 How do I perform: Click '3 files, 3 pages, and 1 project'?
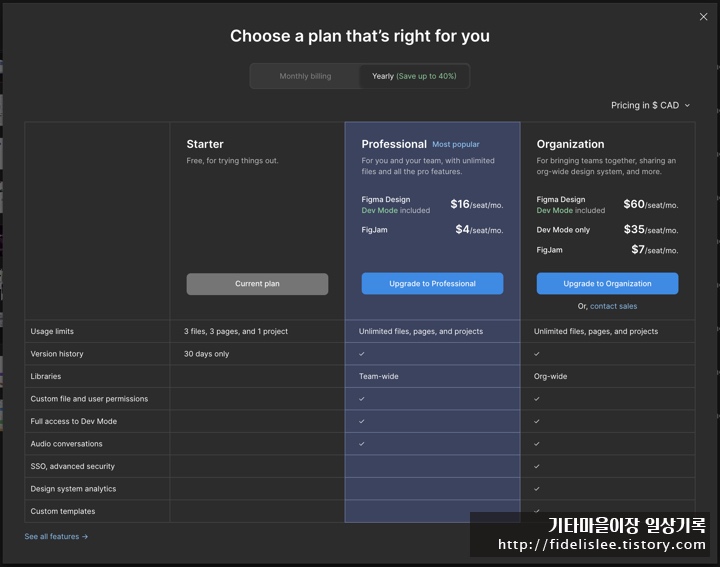point(236,331)
